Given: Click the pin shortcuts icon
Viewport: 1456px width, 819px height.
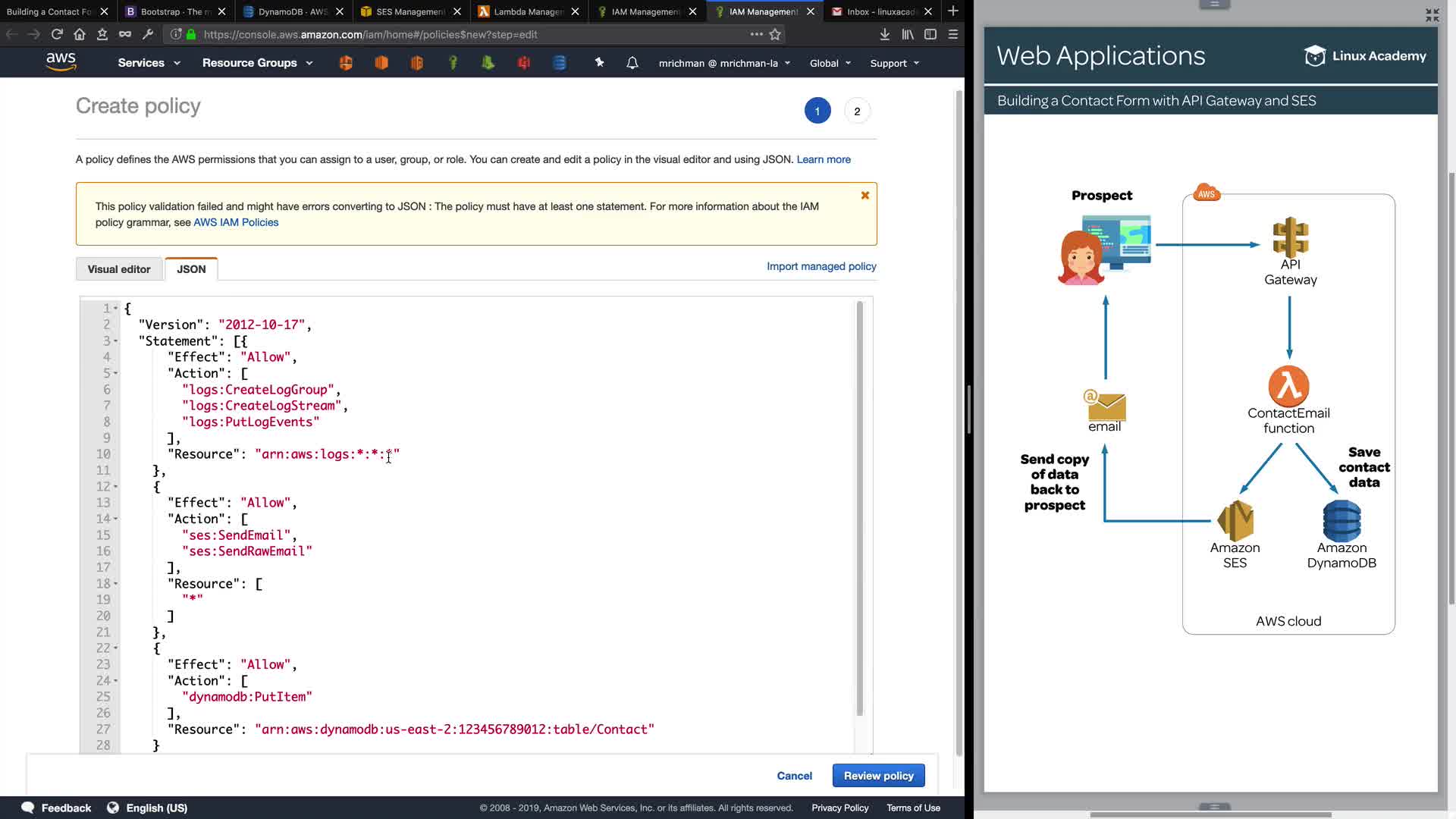Looking at the screenshot, I should tap(599, 63).
